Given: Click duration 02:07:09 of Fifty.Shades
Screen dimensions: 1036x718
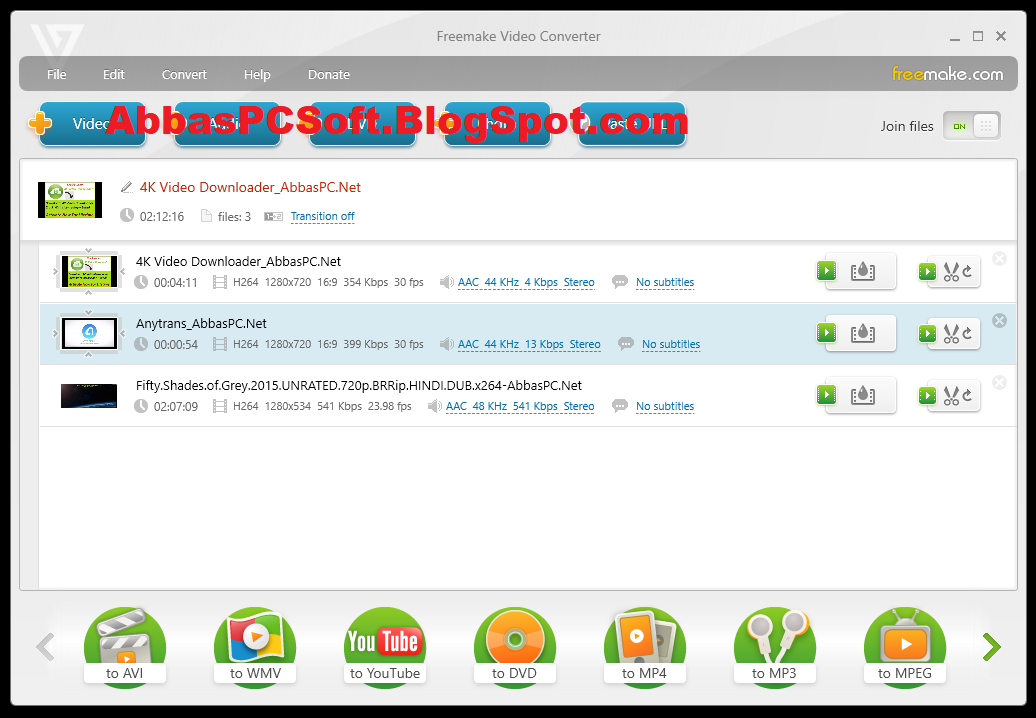Looking at the screenshot, I should [176, 406].
